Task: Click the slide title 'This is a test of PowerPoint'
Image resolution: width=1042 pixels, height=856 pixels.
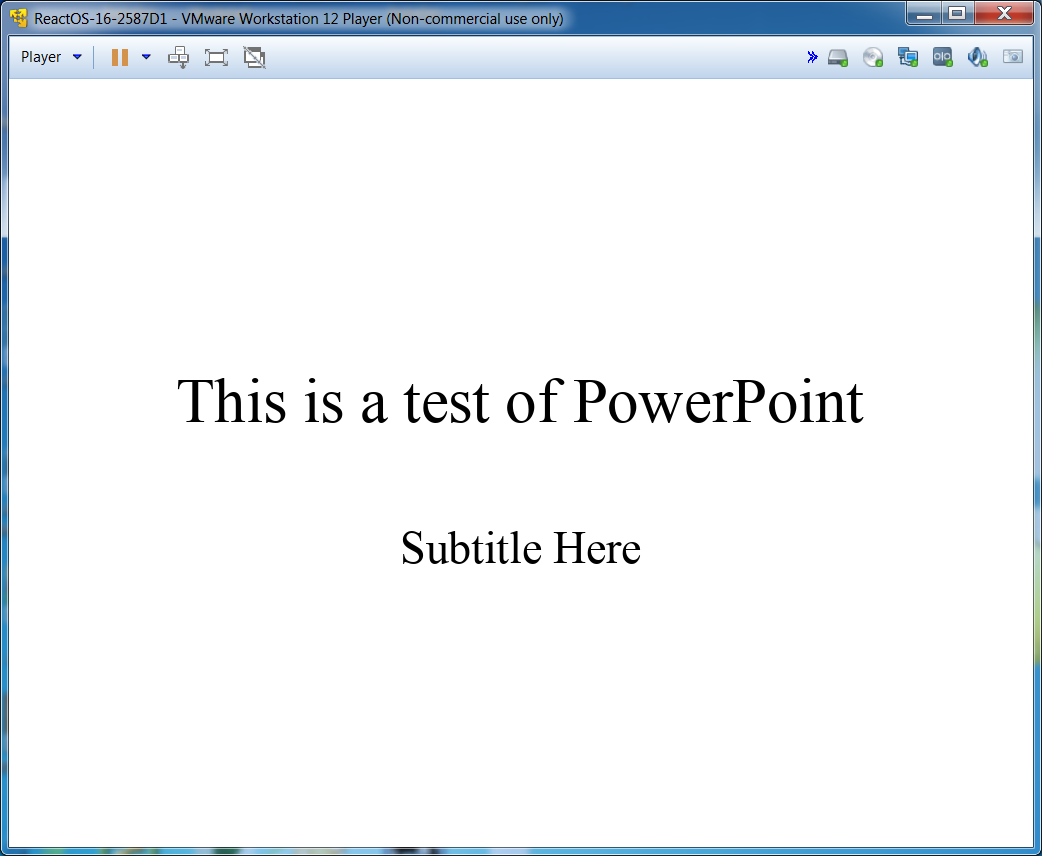Action: coord(520,402)
